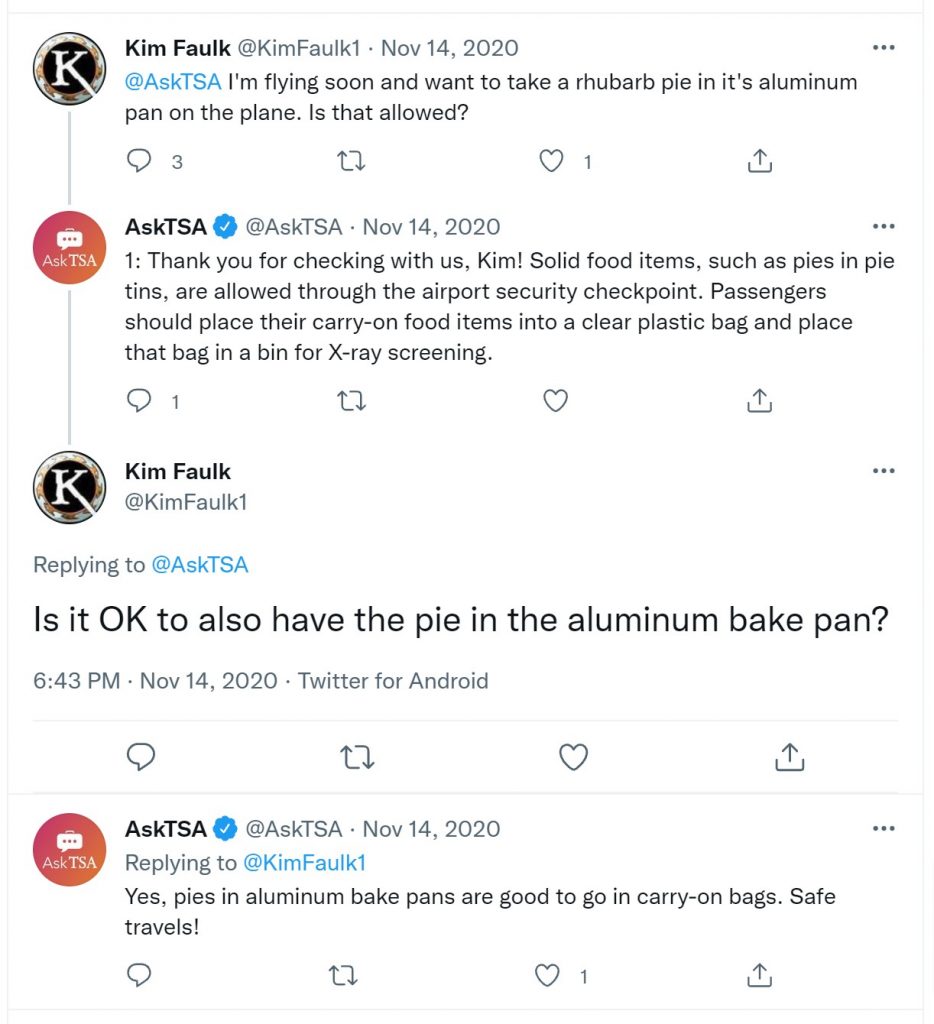Retweet the aluminum bake pan question tweet
The image size is (934, 1024).
click(x=358, y=758)
